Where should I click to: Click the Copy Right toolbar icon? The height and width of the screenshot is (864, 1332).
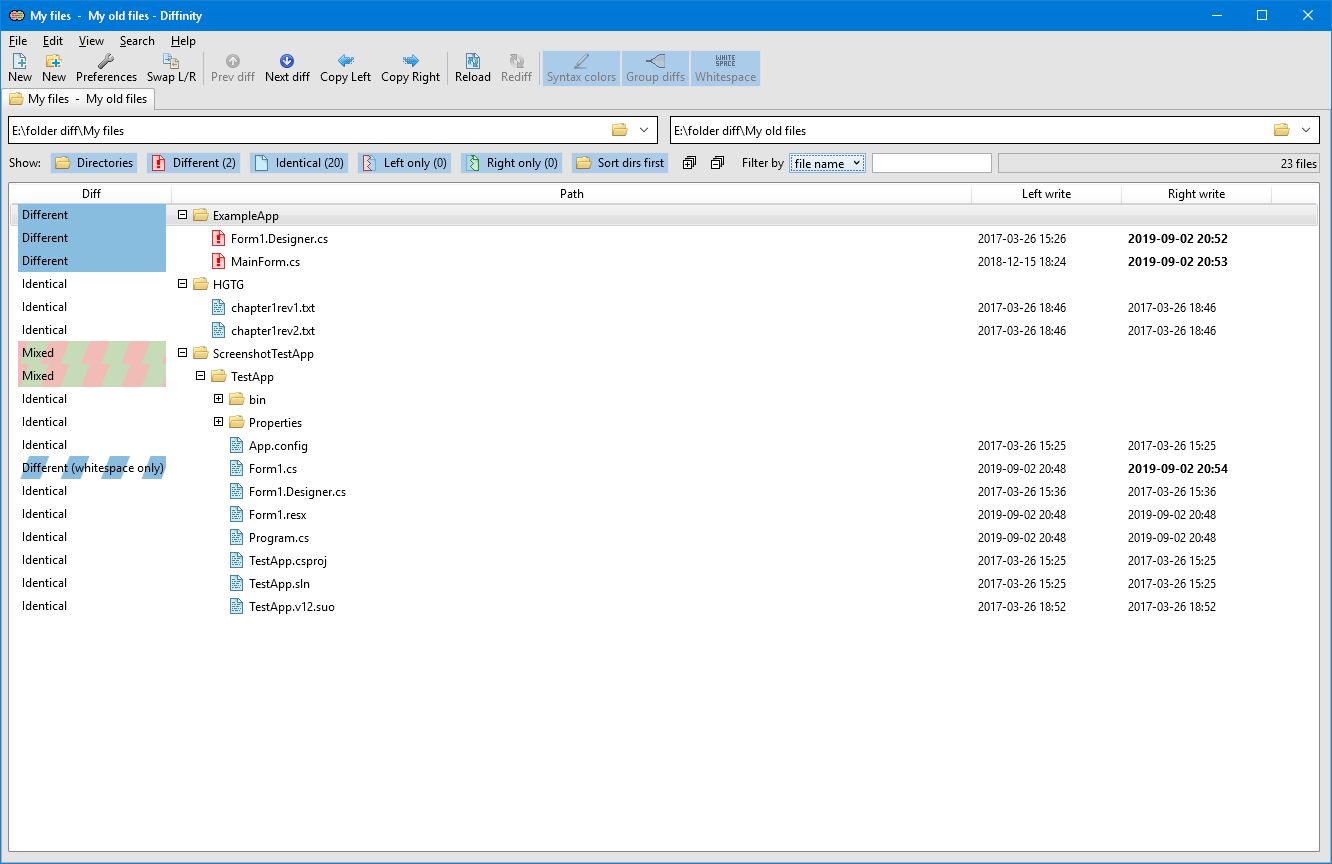410,68
